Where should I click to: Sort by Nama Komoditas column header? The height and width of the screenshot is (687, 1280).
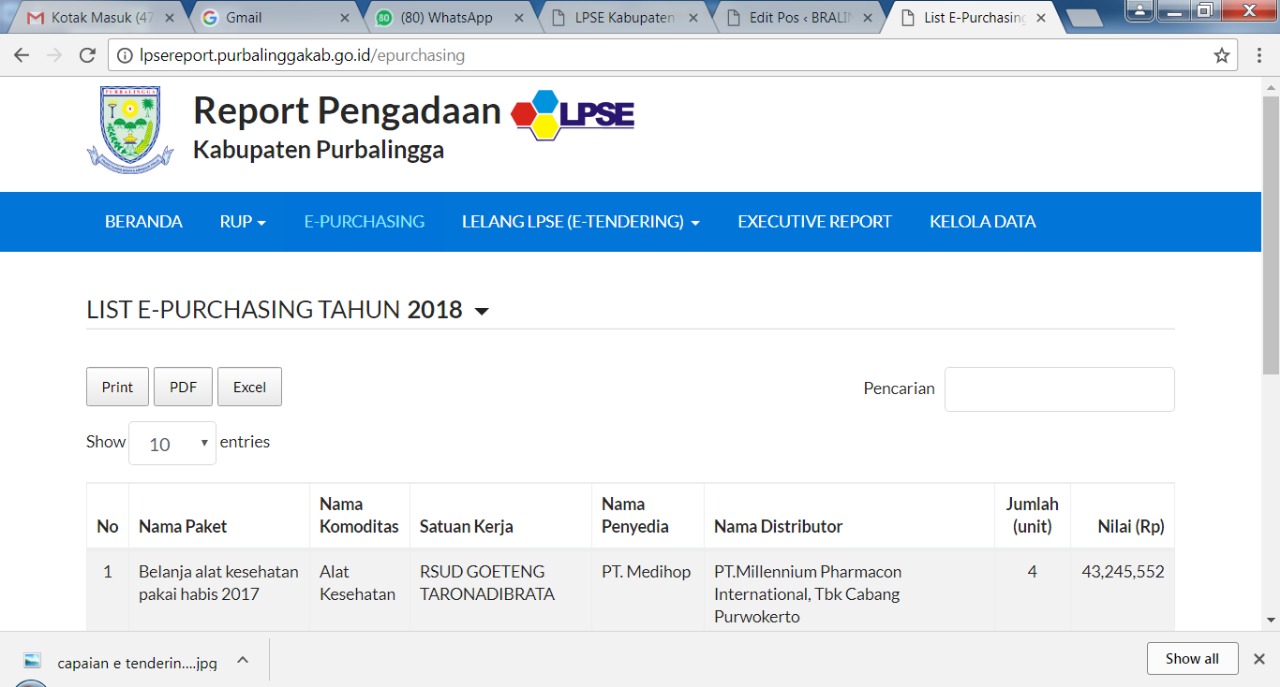360,516
